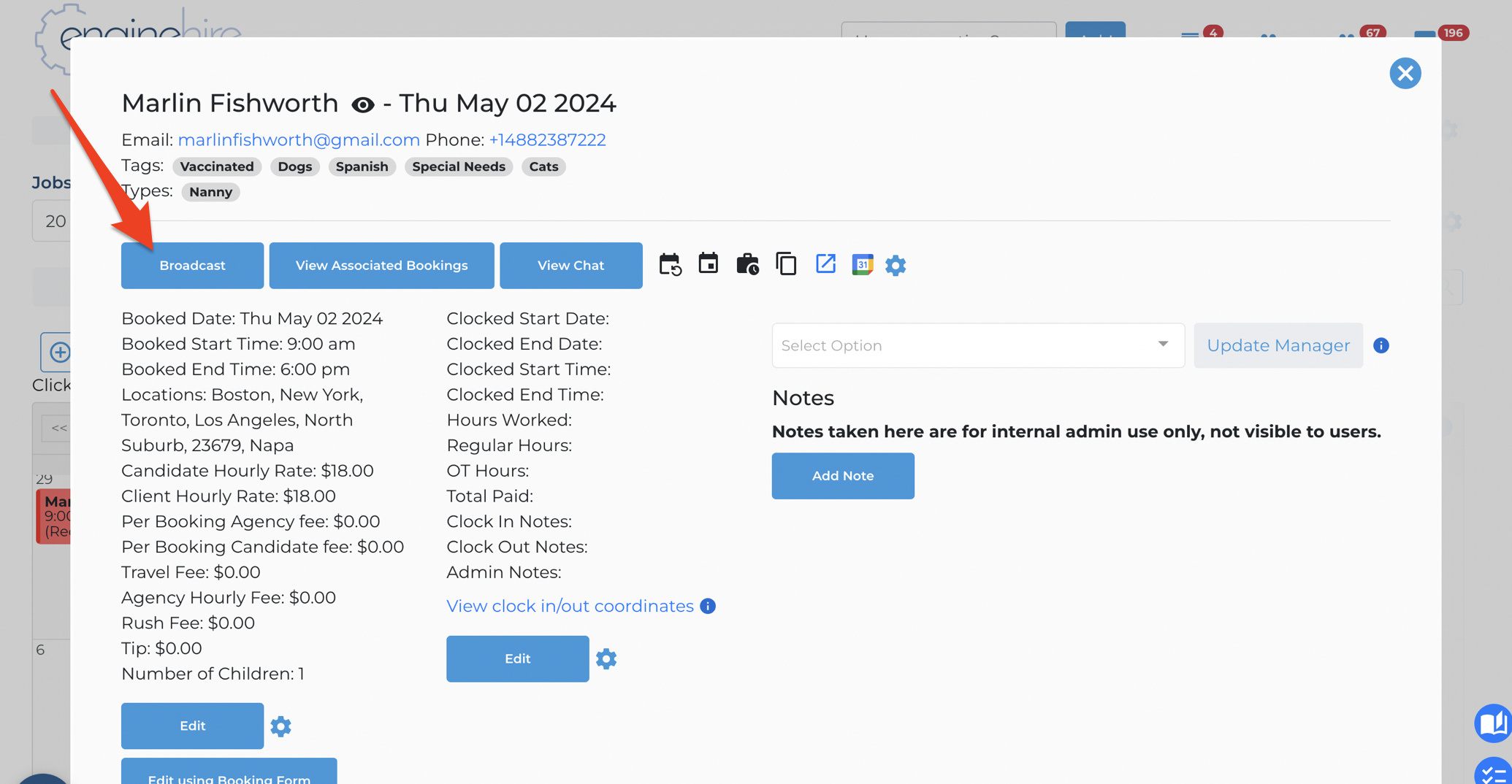Image resolution: width=1512 pixels, height=784 pixels.
Task: Open View Associated Bookings
Action: [381, 266]
